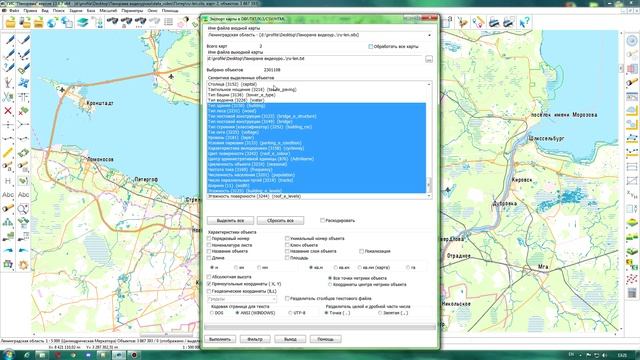This screenshot has height=360, width=640.
Task: Open the Масштаб menu
Action: pos(108,11)
